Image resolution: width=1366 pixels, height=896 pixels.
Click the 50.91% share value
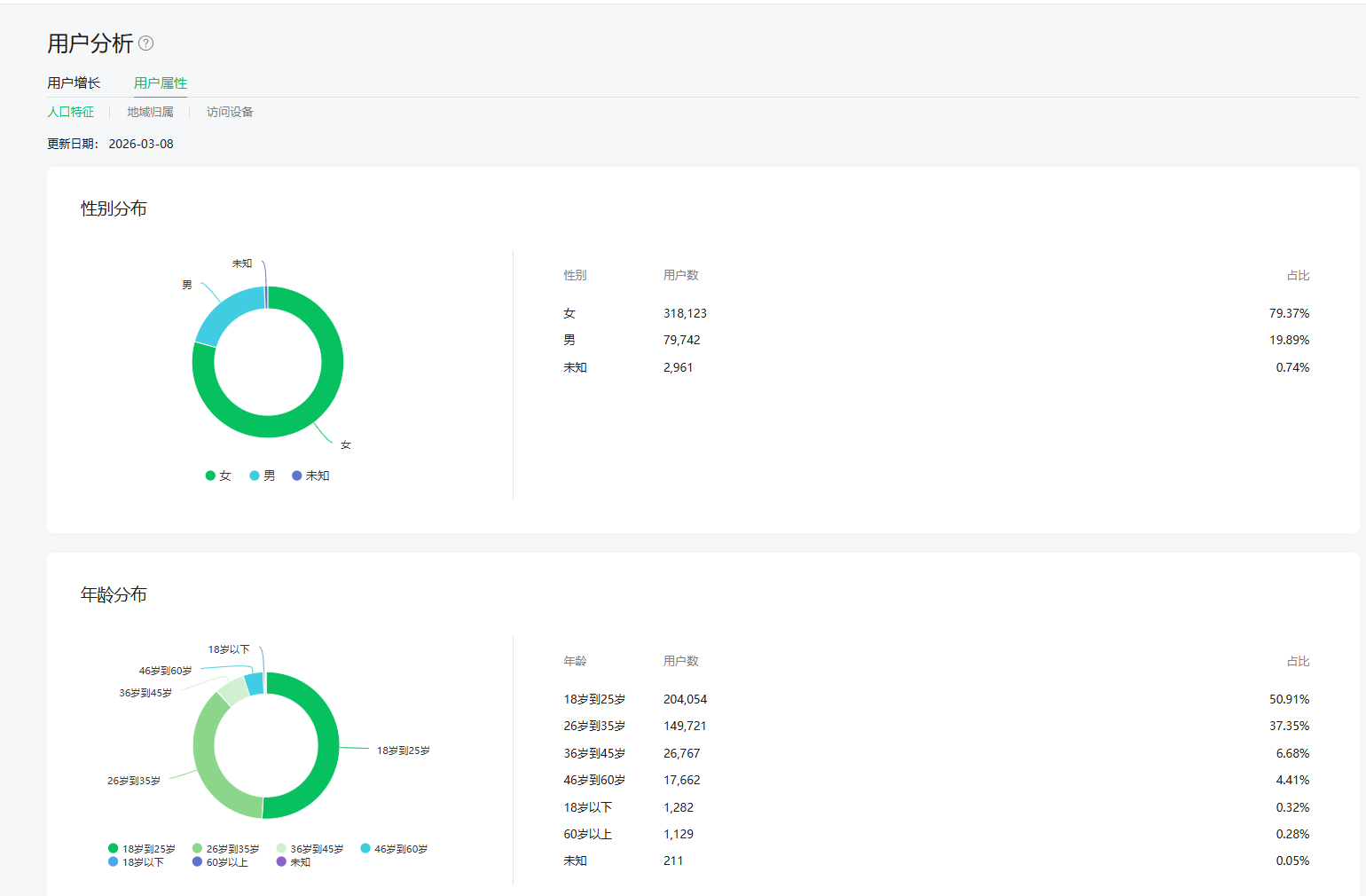(1289, 699)
